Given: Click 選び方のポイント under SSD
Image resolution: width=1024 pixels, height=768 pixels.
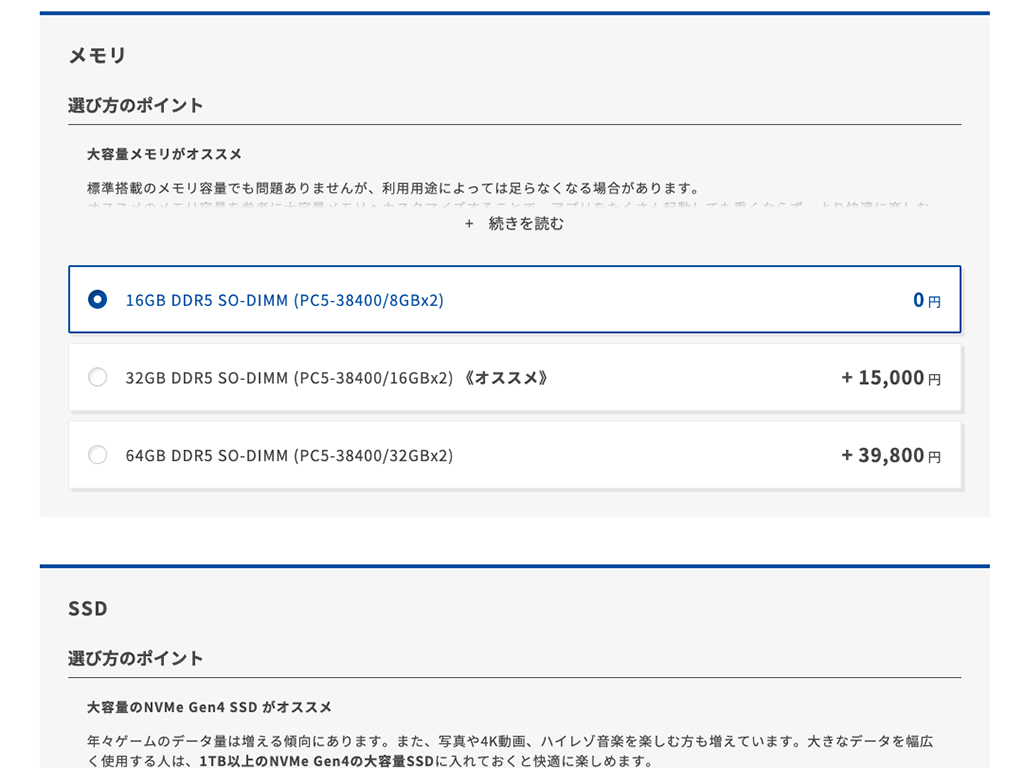Looking at the screenshot, I should [x=135, y=658].
